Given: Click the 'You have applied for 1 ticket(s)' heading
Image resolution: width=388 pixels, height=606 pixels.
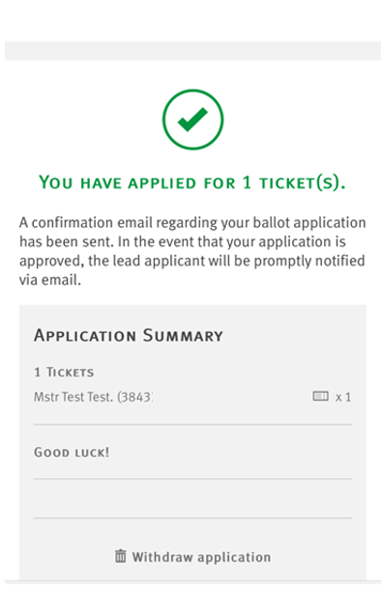Looking at the screenshot, I should [x=192, y=182].
